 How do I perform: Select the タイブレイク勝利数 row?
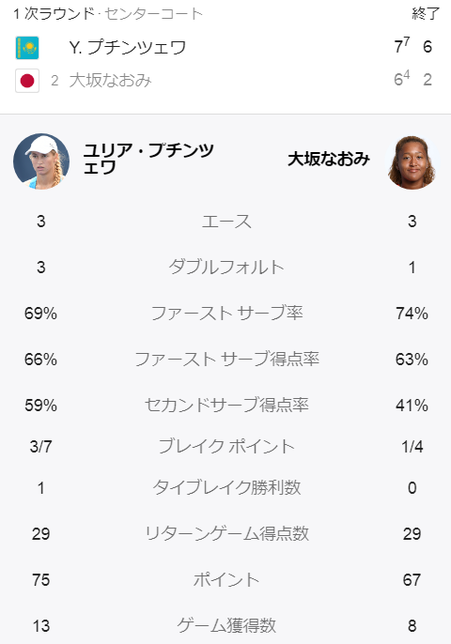click(226, 488)
